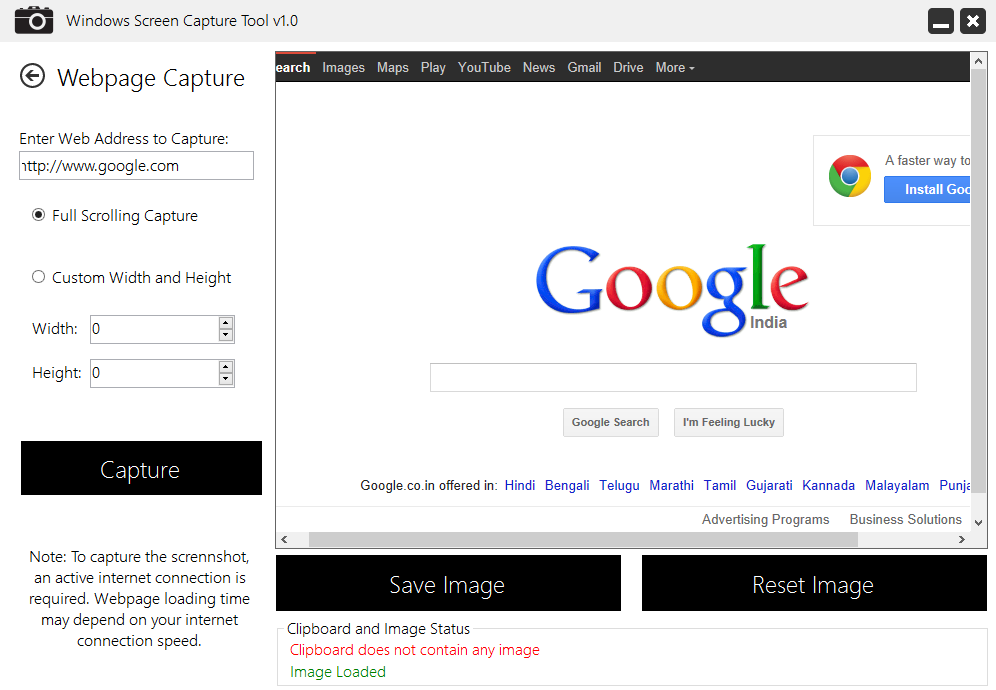Click the scroll-right arrow of preview
The image size is (996, 690).
click(x=962, y=539)
